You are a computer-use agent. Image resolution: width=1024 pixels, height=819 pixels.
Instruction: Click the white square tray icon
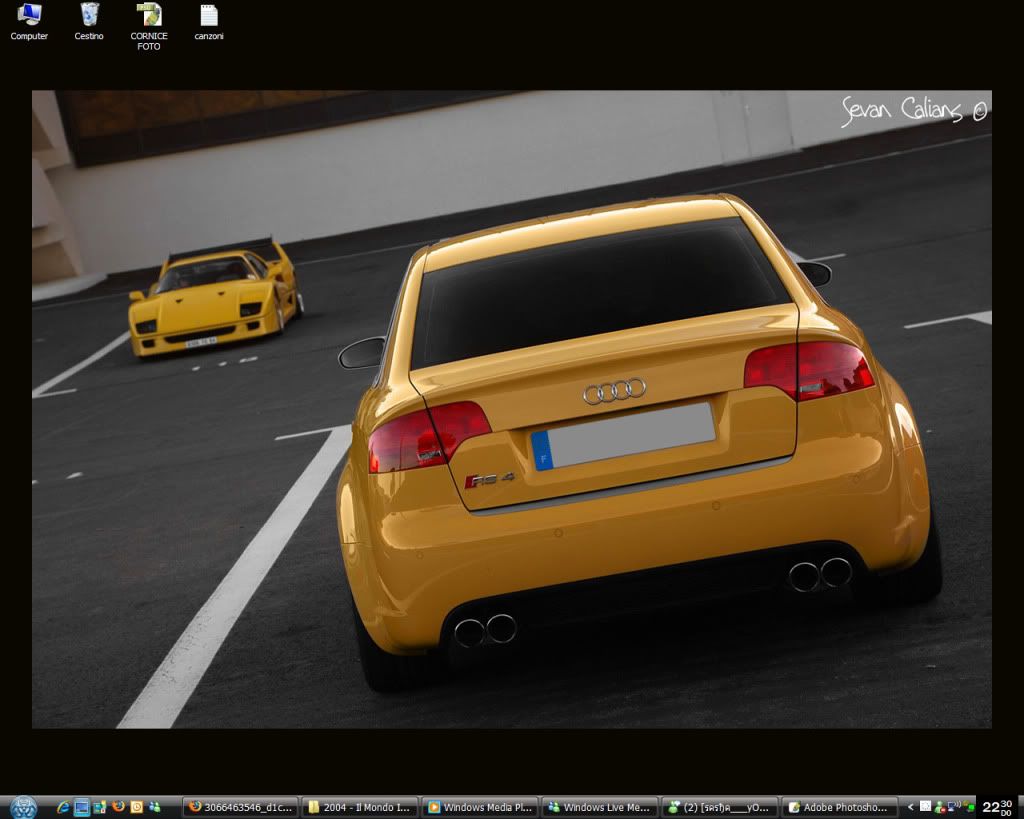(x=925, y=807)
